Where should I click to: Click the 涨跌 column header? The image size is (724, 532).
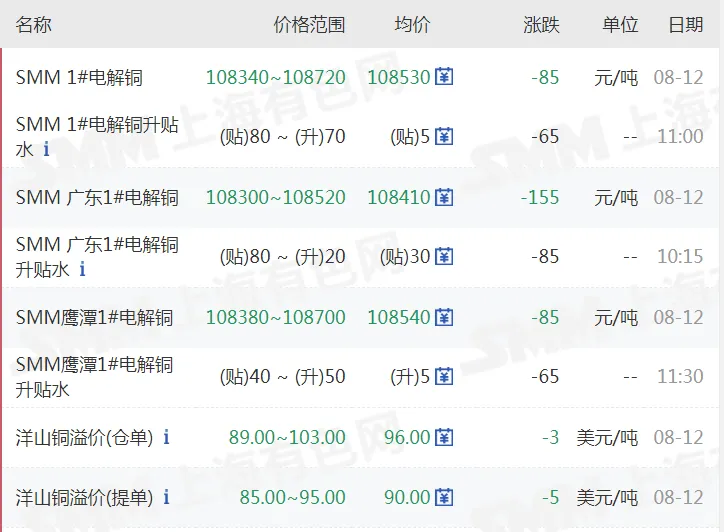tap(541, 24)
